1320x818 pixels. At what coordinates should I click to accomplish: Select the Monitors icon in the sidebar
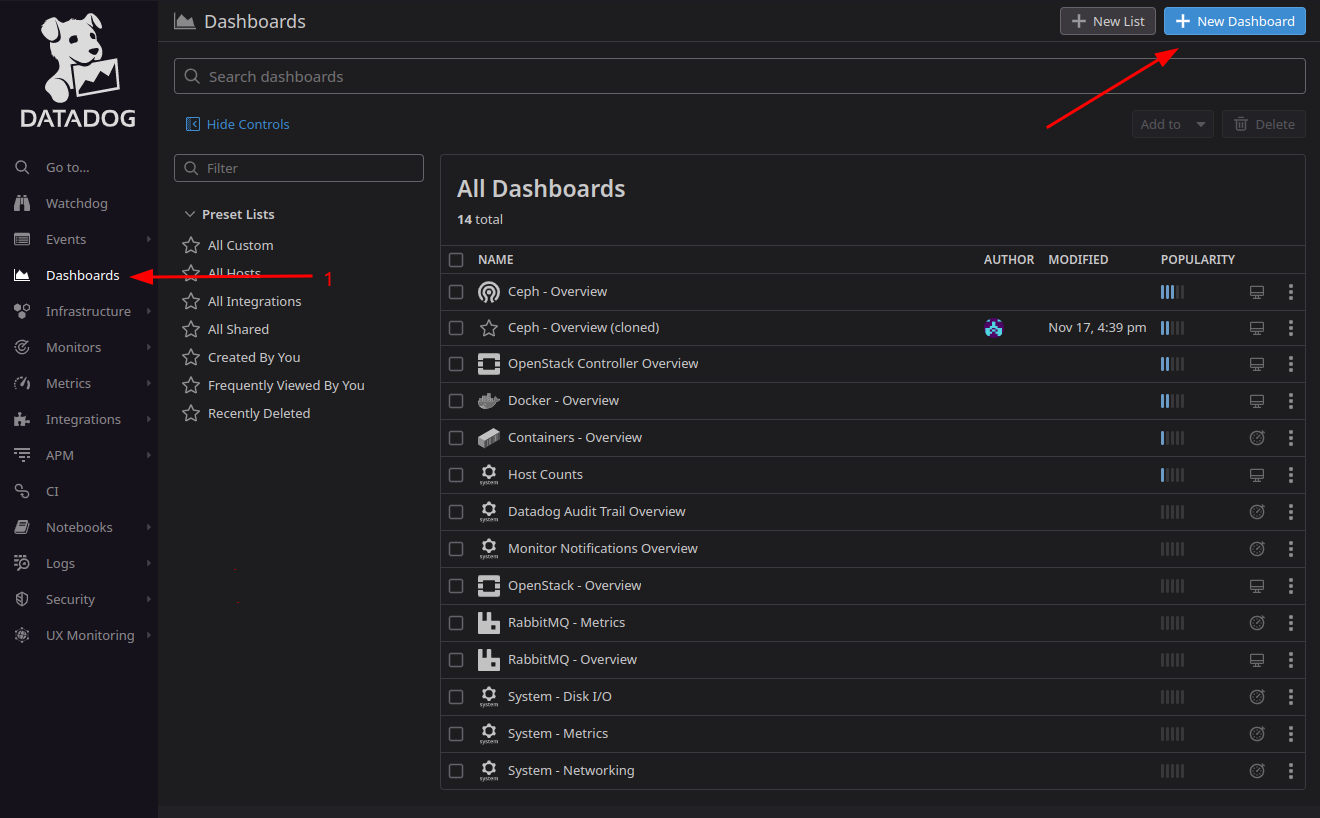click(22, 347)
